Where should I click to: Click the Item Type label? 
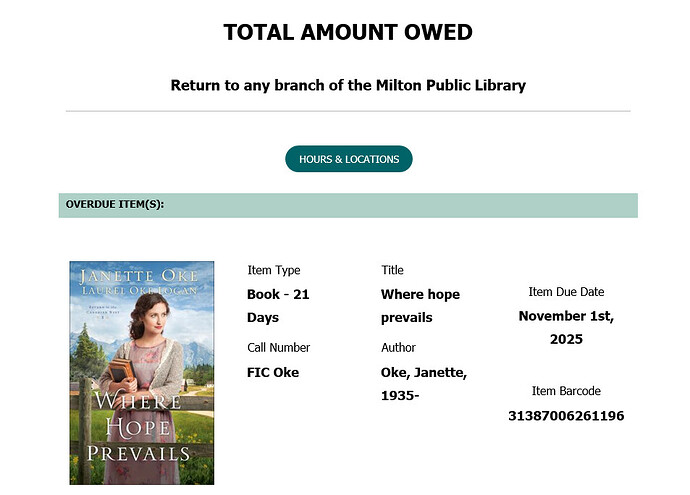pos(273,270)
